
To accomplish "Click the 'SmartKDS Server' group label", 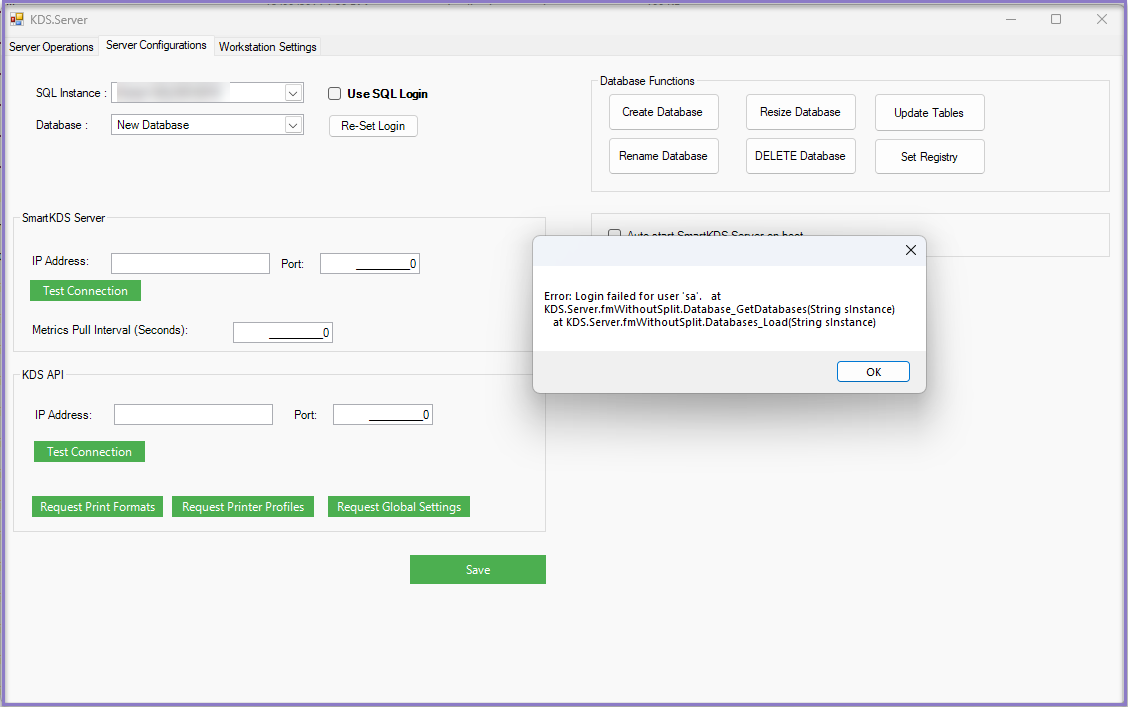I will click(63, 218).
